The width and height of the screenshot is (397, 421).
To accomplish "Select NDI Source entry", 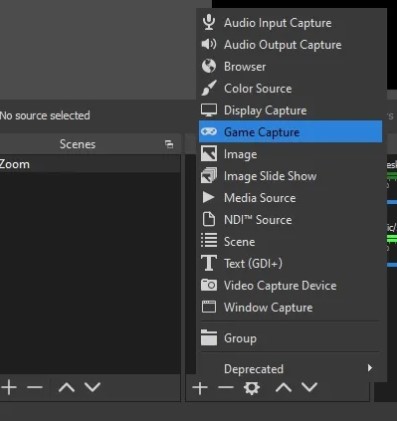I will pos(290,220).
